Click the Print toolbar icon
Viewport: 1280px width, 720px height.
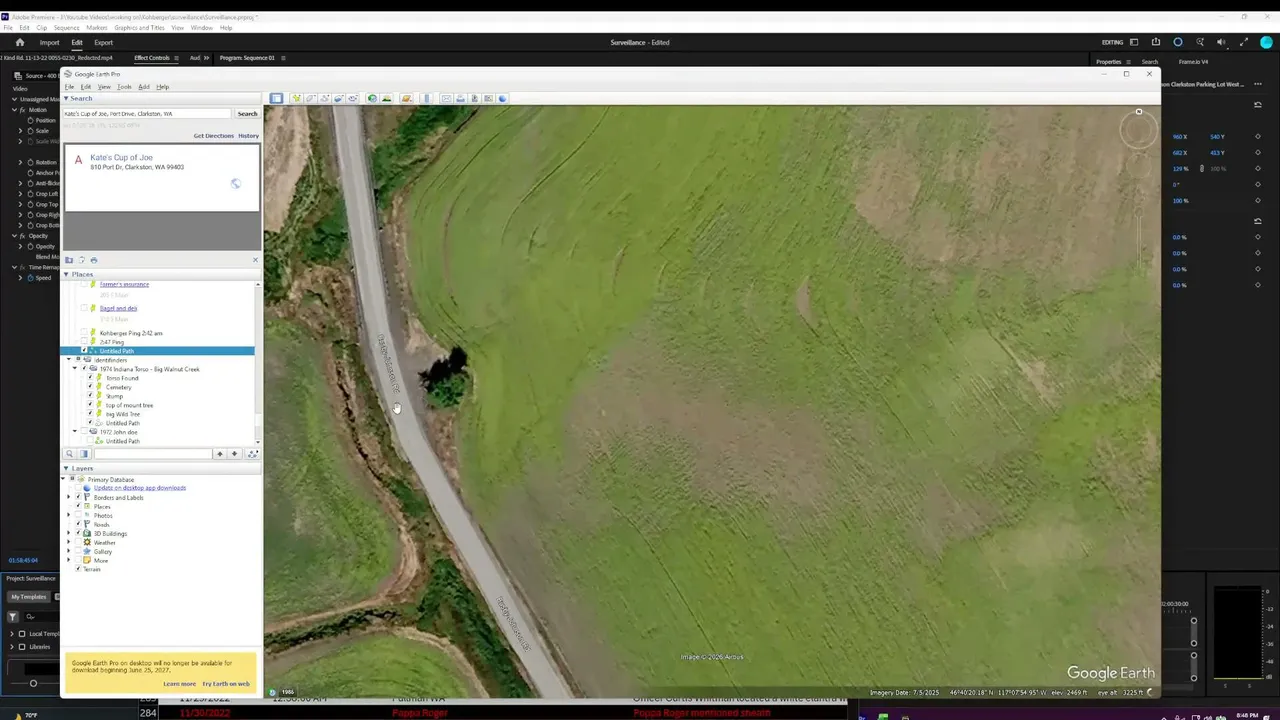(460, 98)
